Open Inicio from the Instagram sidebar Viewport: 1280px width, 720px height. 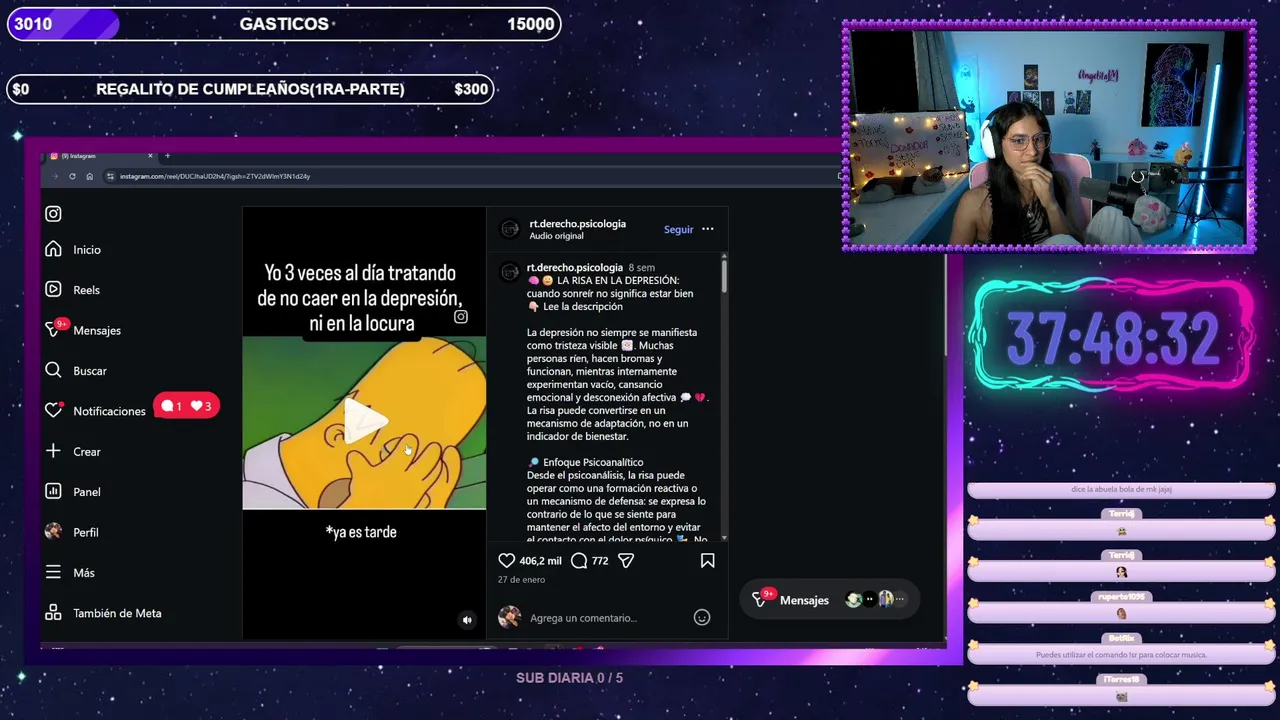point(73,249)
